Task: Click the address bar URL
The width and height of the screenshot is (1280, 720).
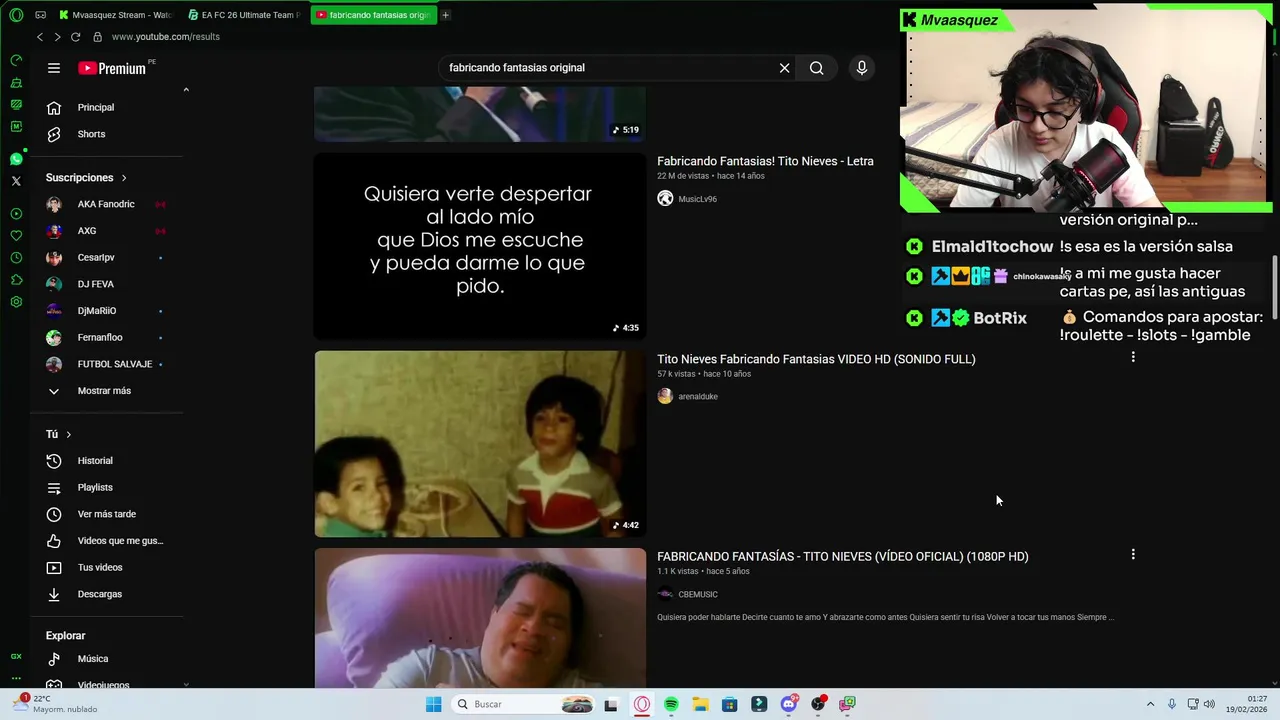Action: tap(166, 37)
